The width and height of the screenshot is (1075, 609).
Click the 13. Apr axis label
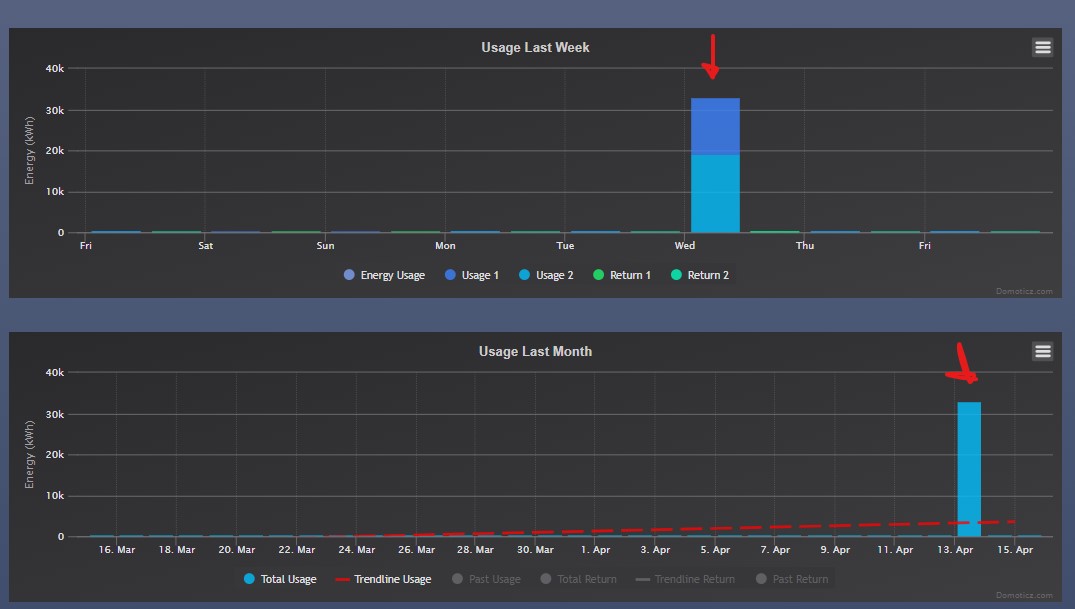pos(955,549)
